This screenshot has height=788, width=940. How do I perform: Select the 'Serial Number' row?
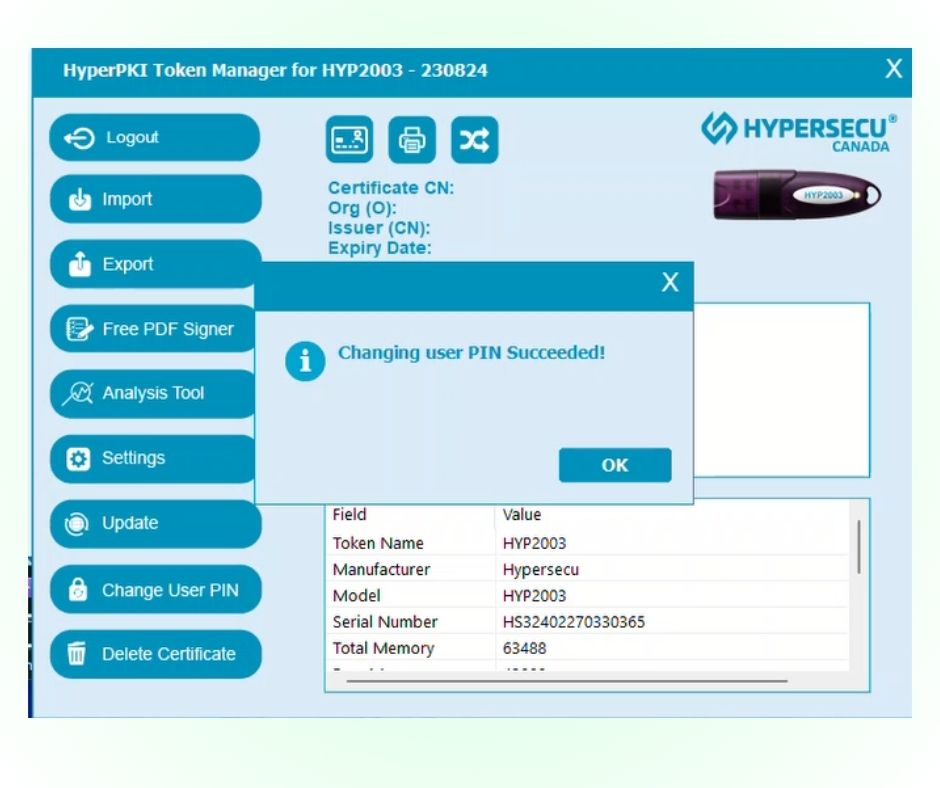coord(588,622)
